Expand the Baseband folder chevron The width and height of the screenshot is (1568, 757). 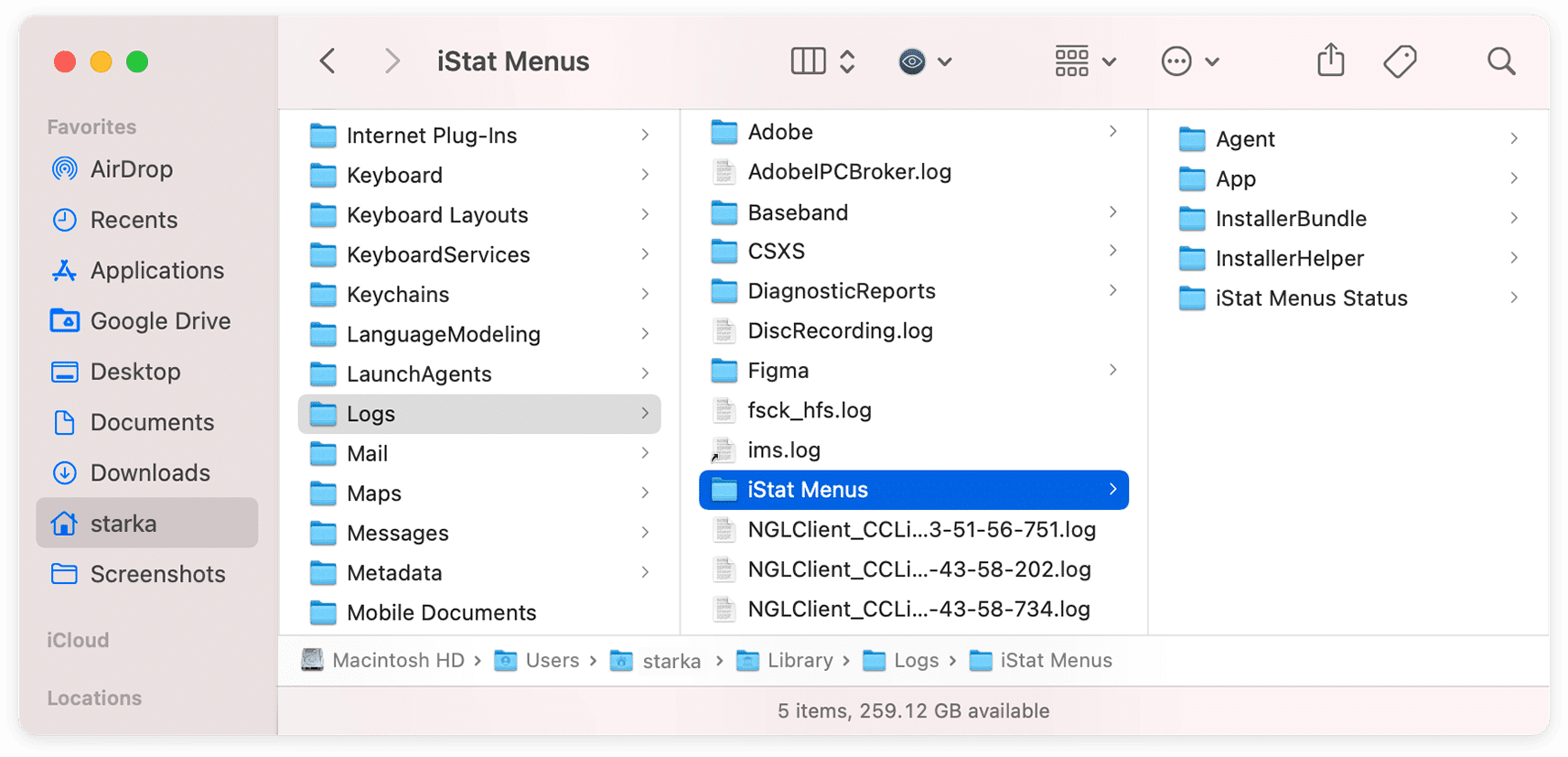(x=1112, y=212)
